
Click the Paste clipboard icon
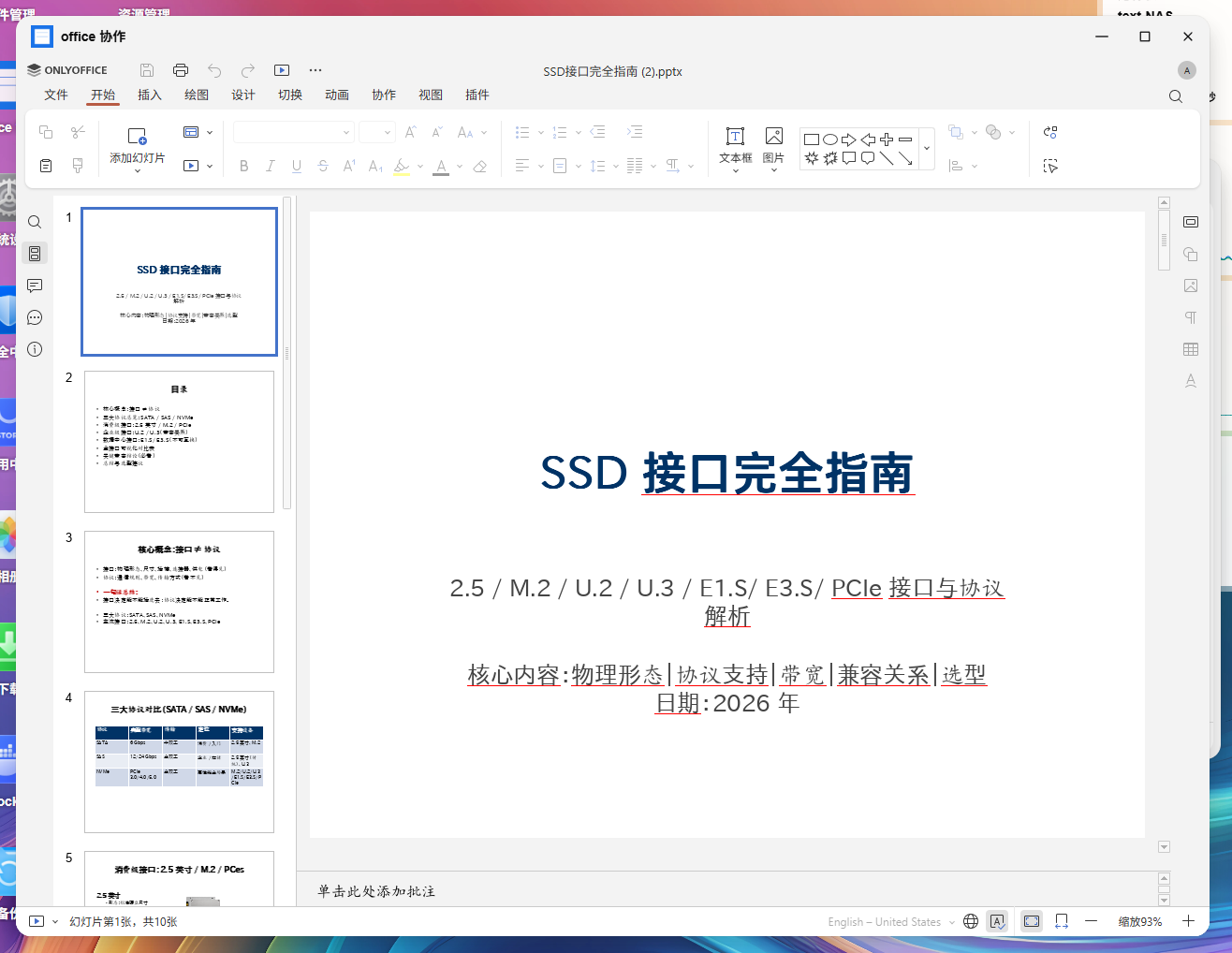point(46,166)
